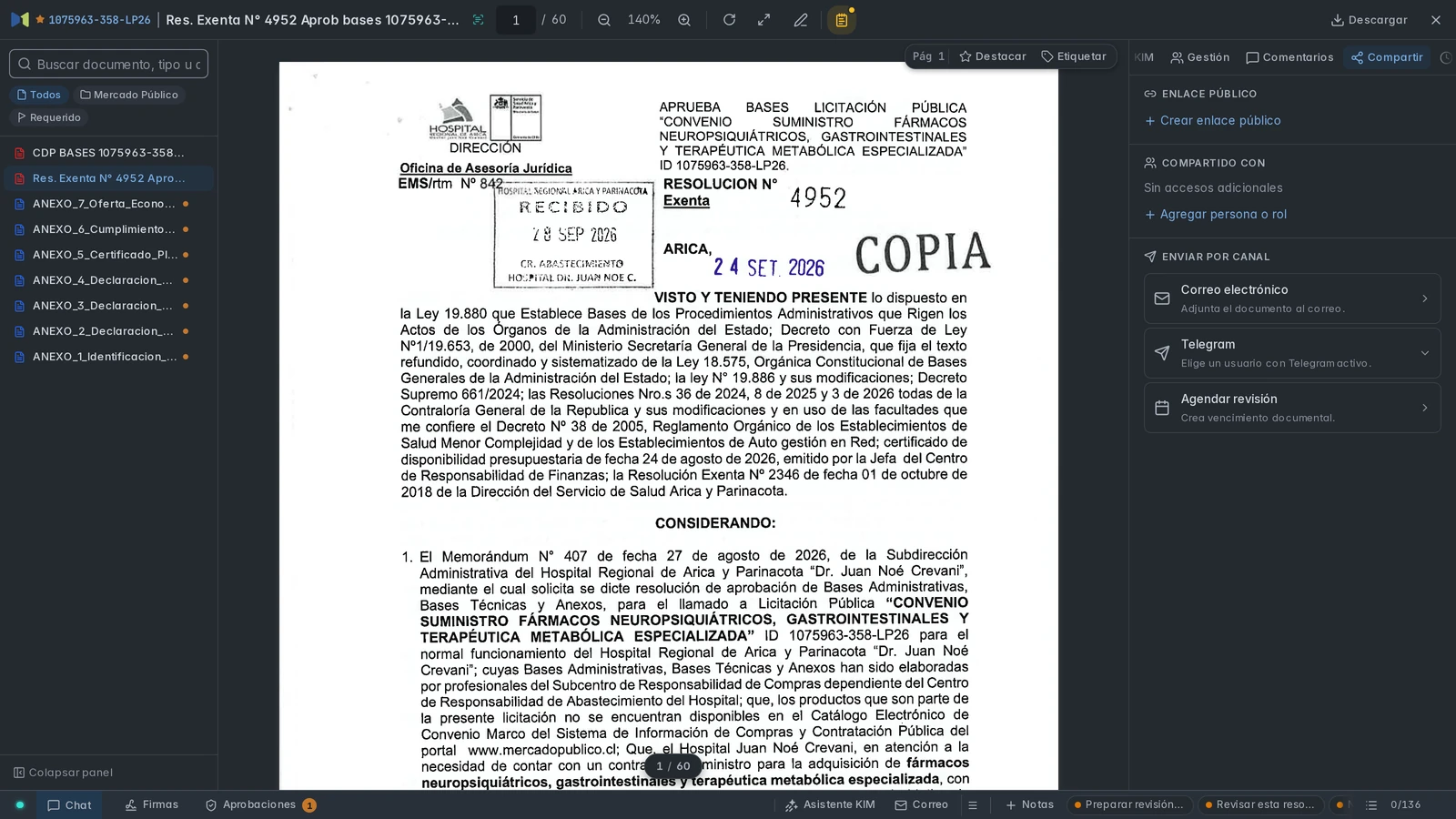Open the Aprobaciones section

coord(260,804)
